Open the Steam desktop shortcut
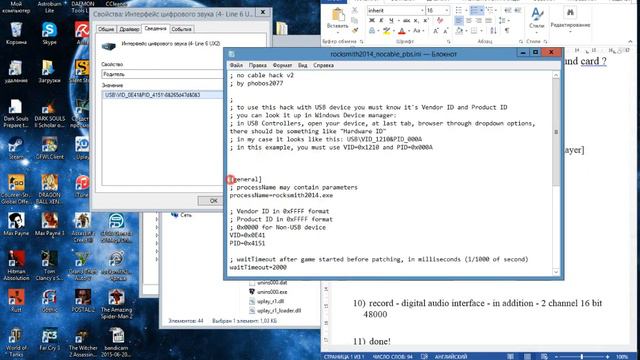This screenshot has height=360, width=640. 16,148
